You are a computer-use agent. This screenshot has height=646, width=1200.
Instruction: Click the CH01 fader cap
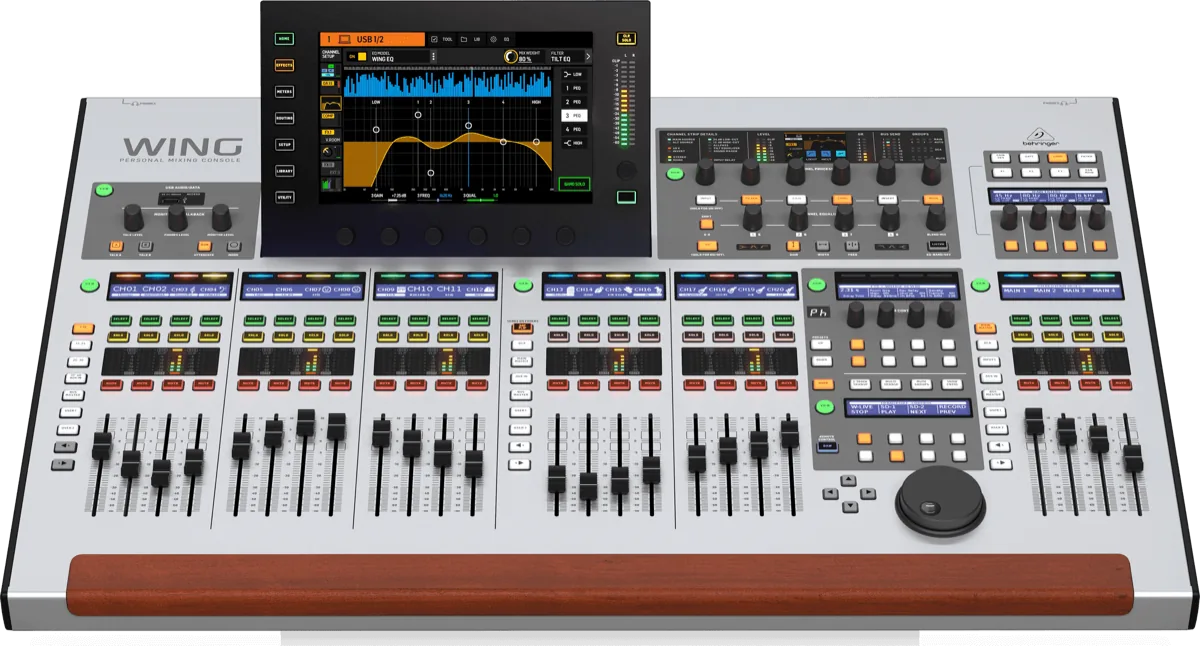[102, 446]
